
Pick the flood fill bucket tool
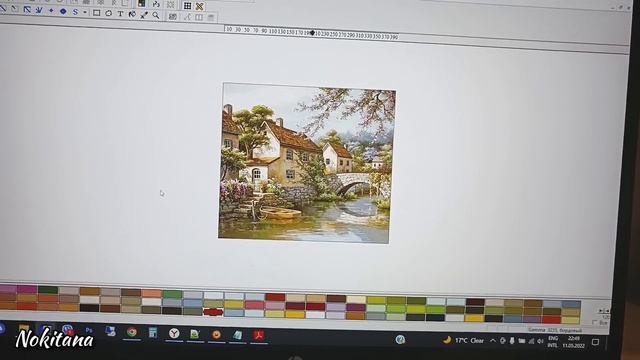click(x=132, y=14)
